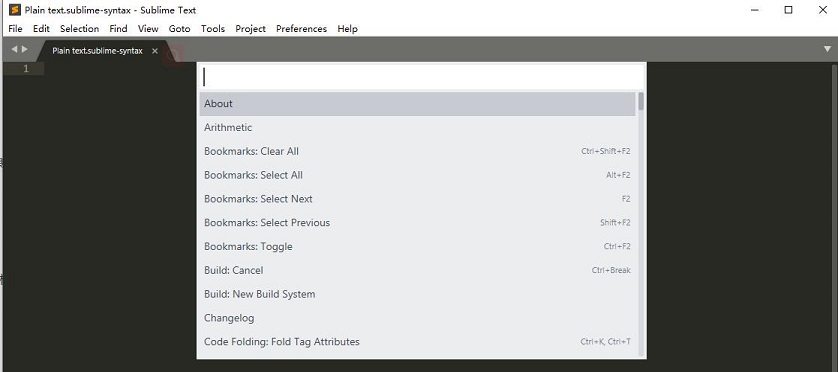Click the Sublime Text app icon in title bar

[14, 10]
